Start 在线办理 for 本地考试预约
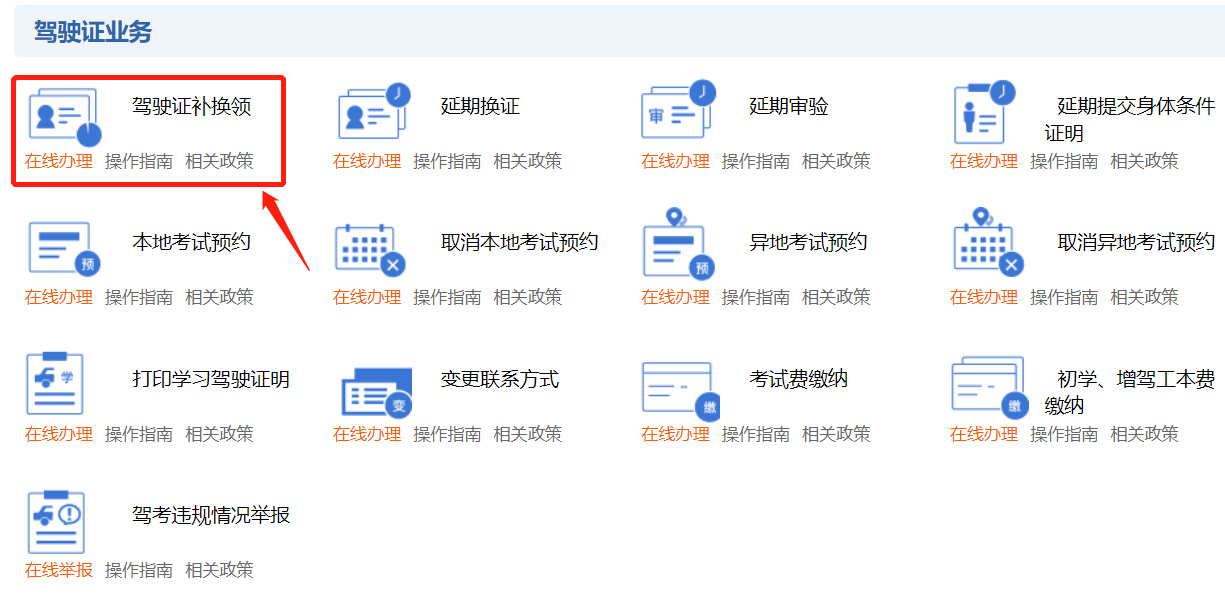Screen dimensions: 1225x602 pyautogui.click(x=59, y=297)
